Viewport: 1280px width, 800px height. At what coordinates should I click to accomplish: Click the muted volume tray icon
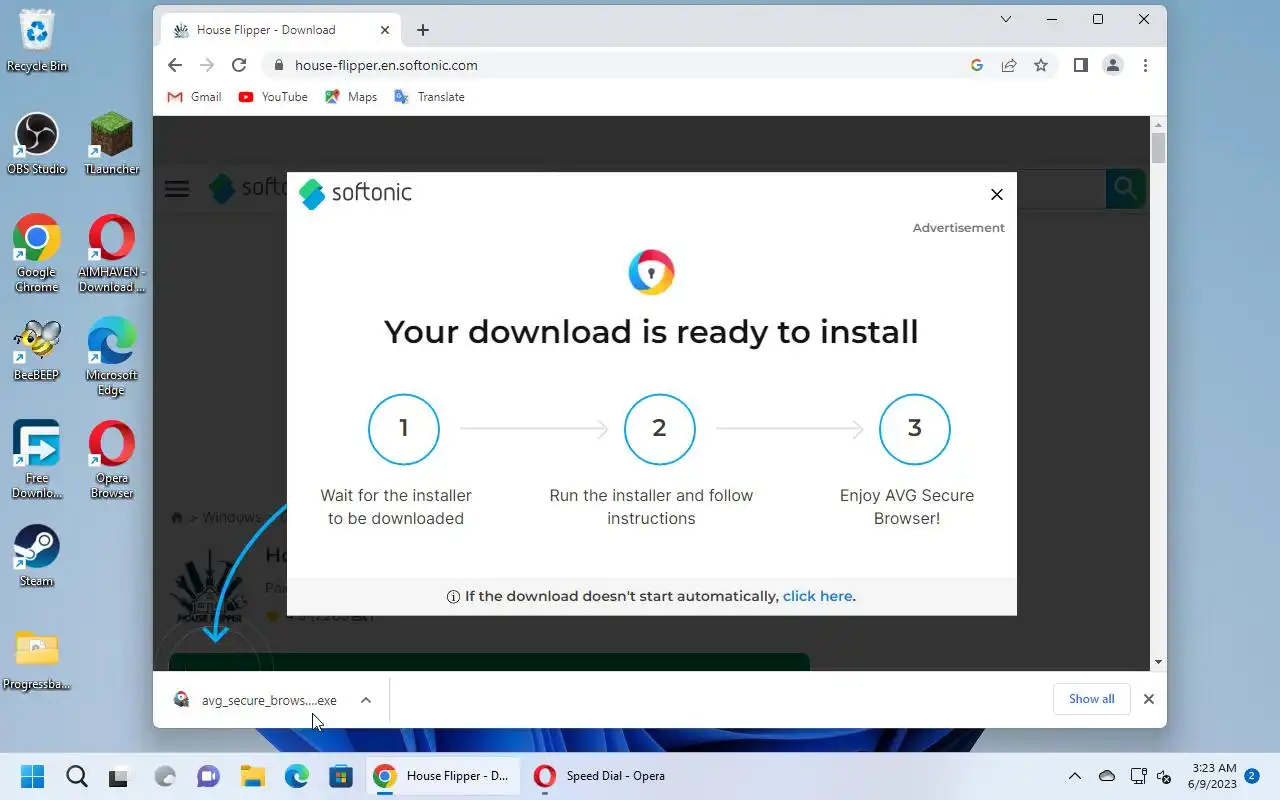pos(1164,776)
